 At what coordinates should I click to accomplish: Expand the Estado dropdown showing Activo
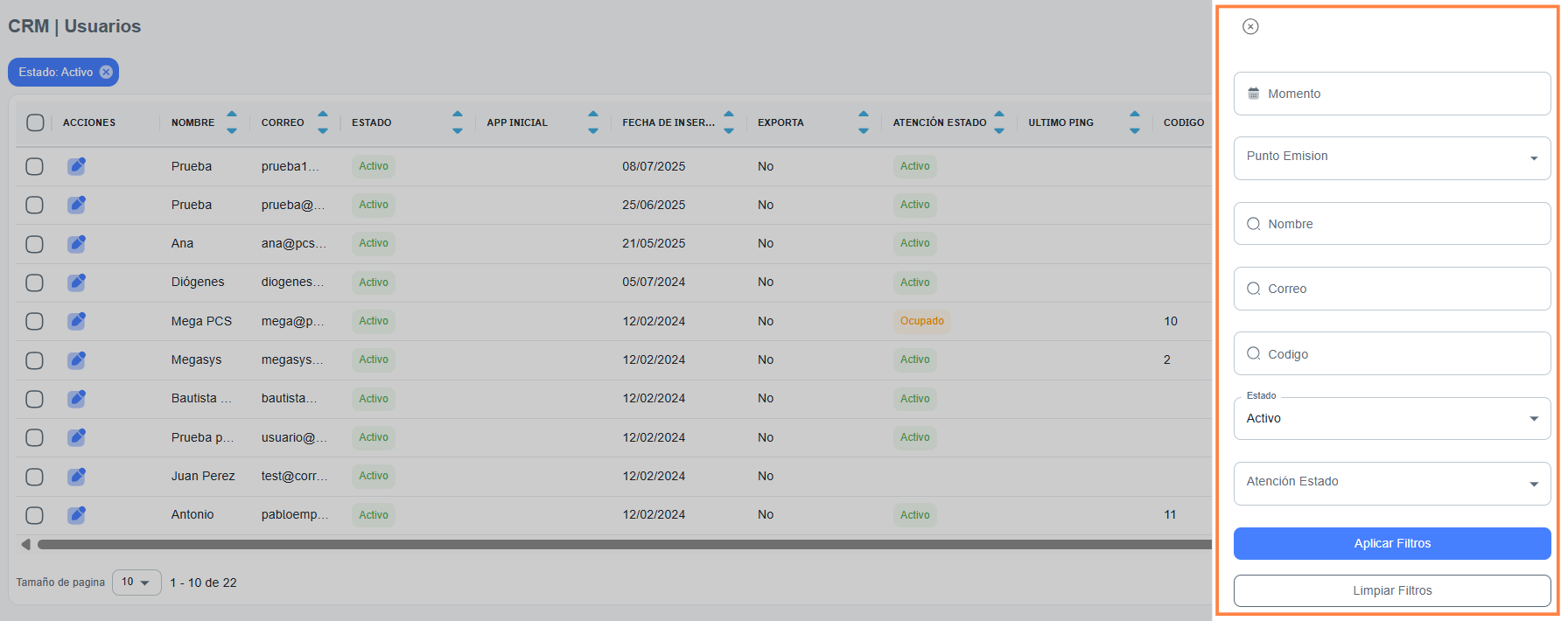tap(1391, 418)
